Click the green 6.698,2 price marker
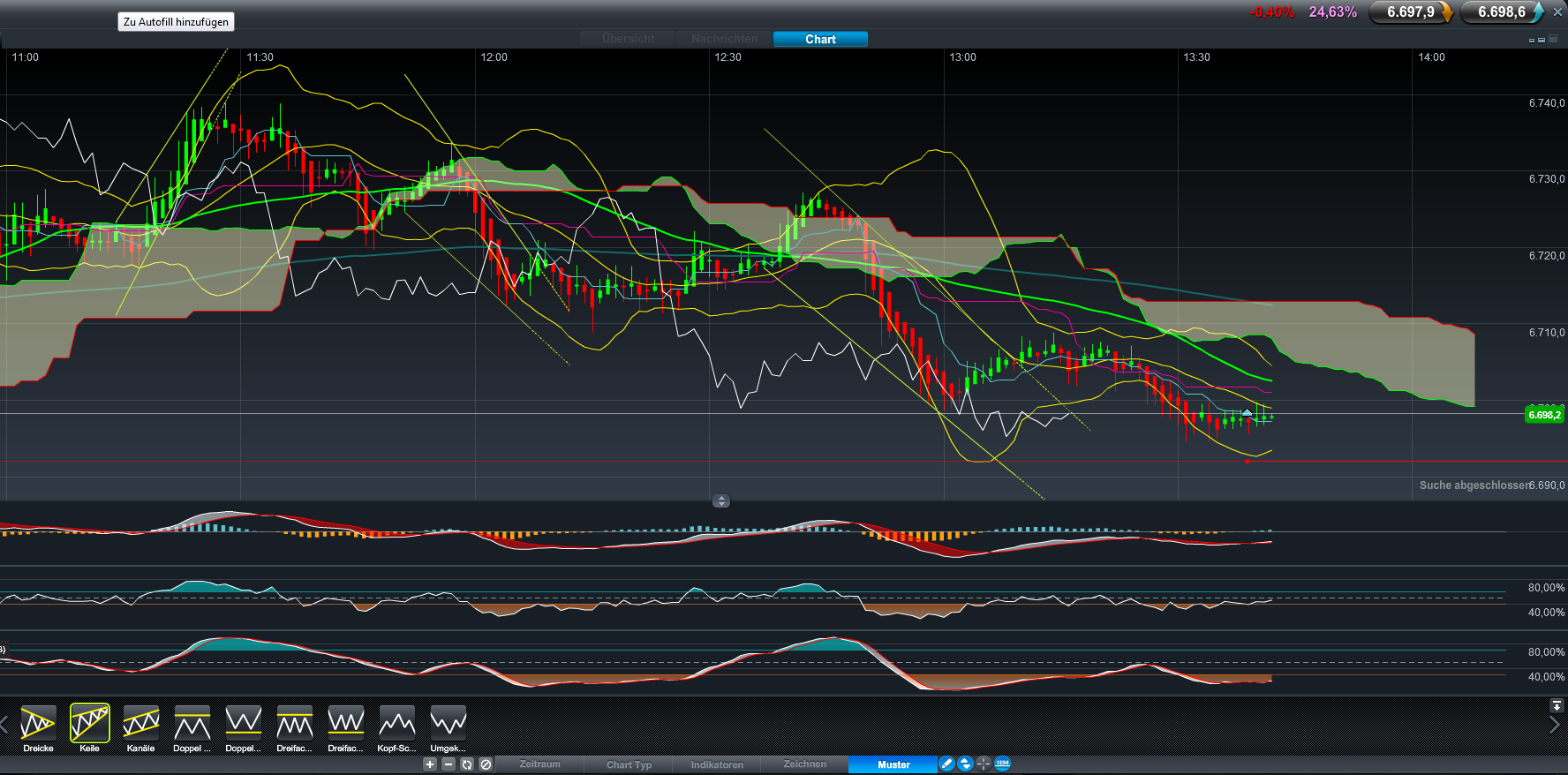Screen dimensions: 1568x775 (x=1544, y=415)
